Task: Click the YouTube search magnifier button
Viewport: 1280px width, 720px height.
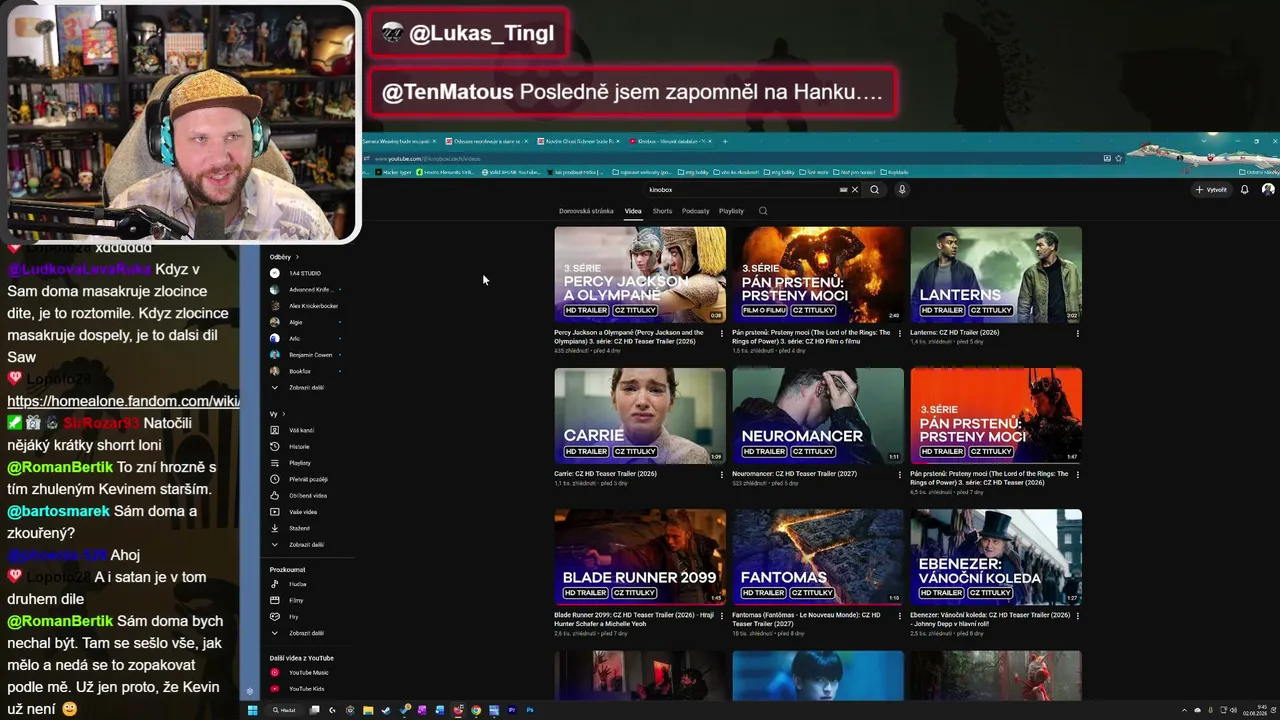Action: [x=875, y=190]
